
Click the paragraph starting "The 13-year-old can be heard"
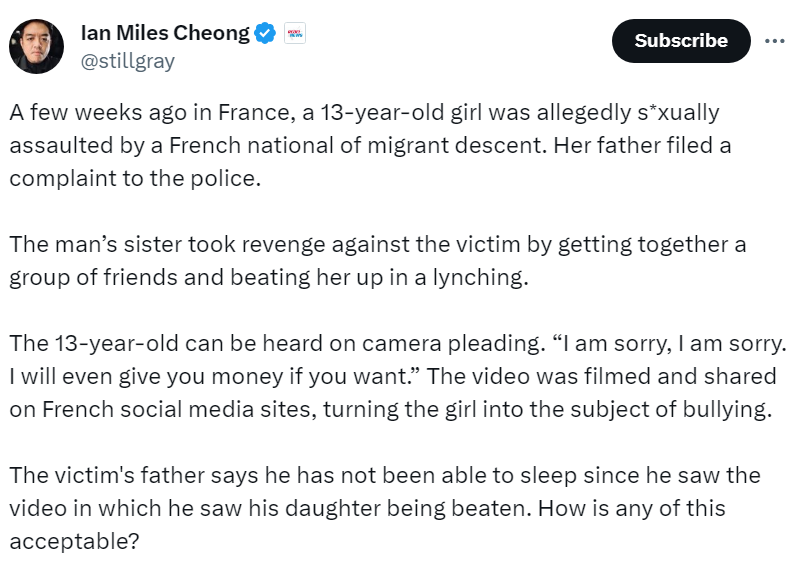(x=398, y=376)
